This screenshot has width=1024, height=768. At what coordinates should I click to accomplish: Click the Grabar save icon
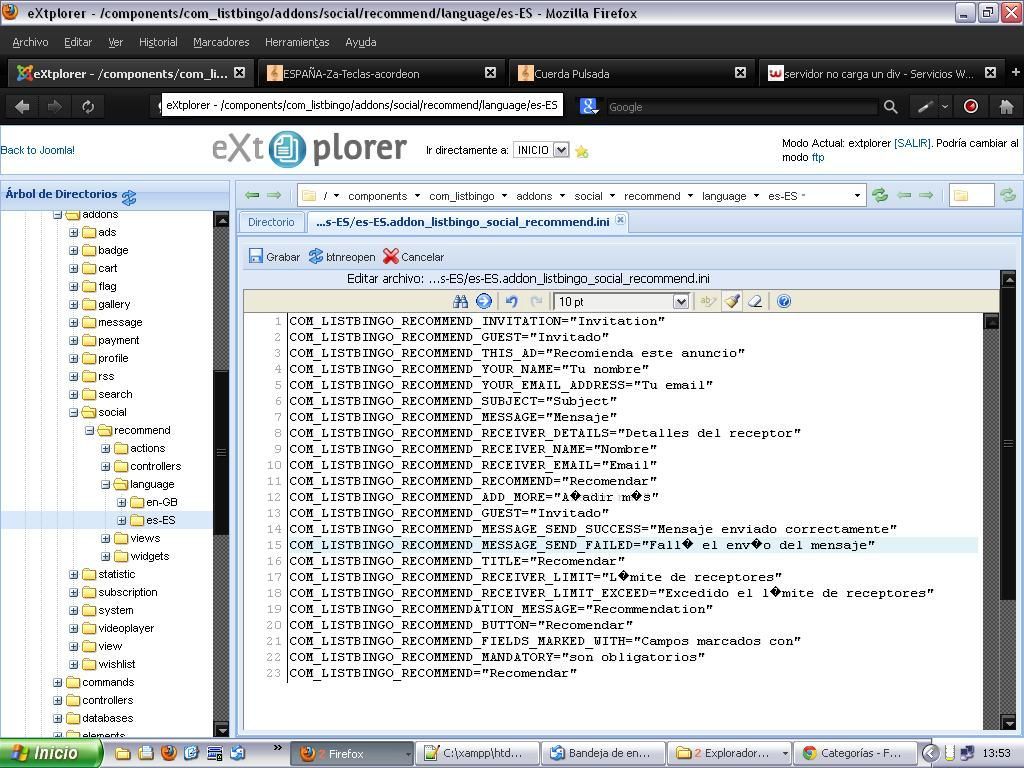point(255,257)
